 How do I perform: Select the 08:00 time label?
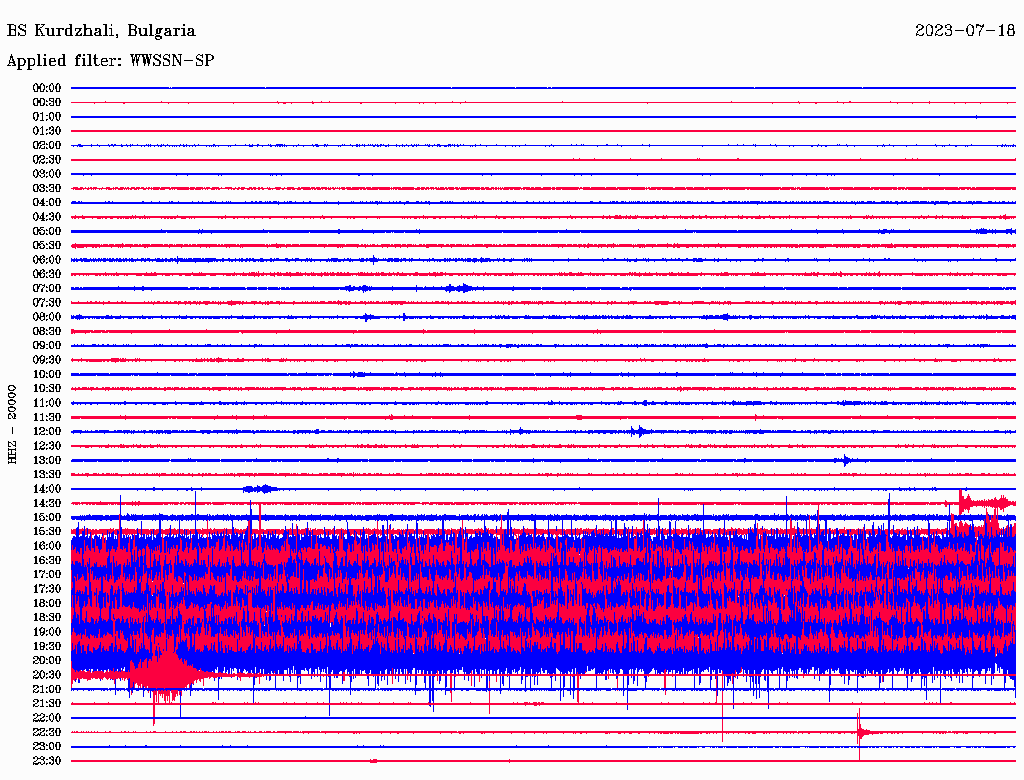(47, 317)
